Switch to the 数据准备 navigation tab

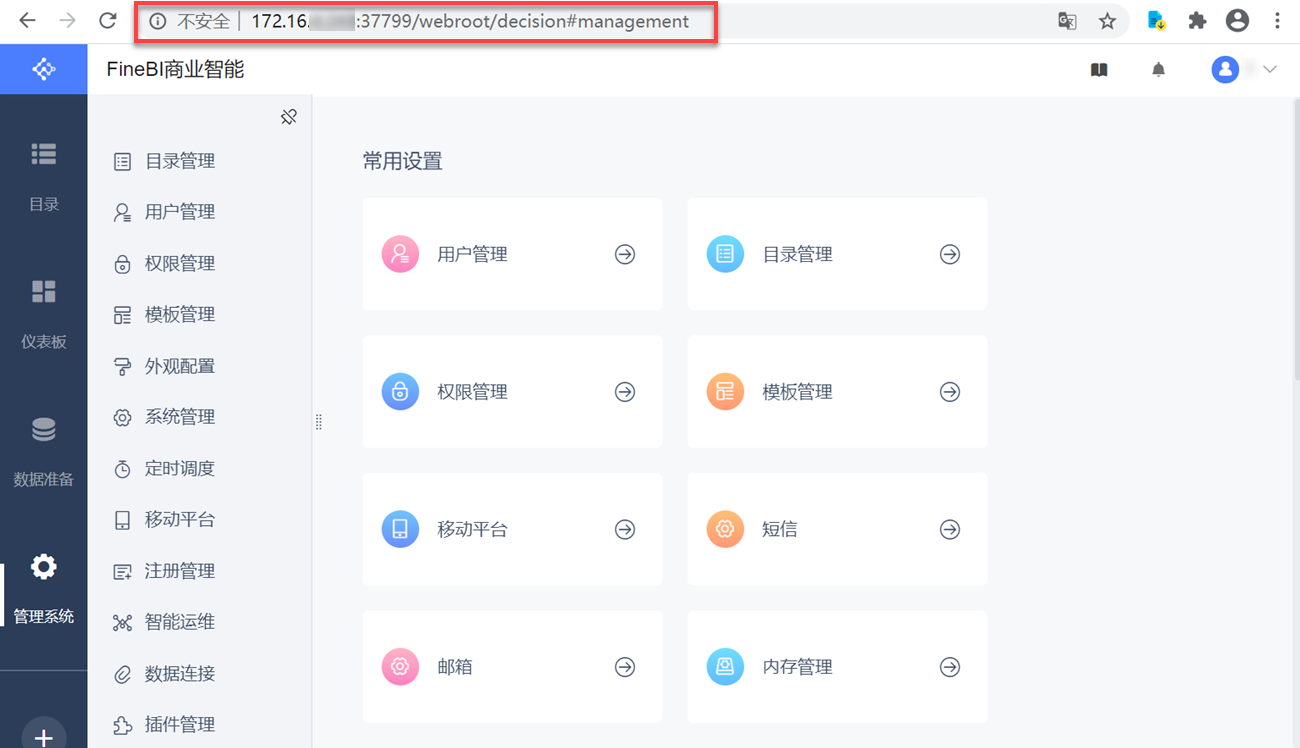pyautogui.click(x=44, y=451)
